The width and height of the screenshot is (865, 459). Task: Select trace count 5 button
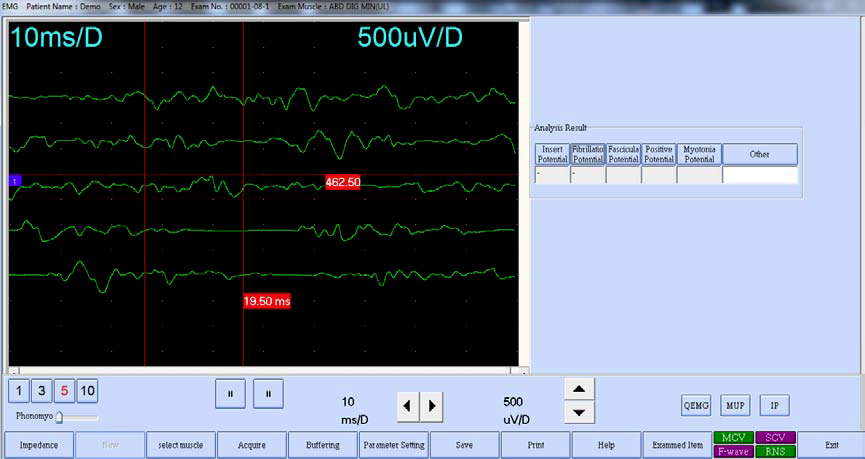[64, 391]
